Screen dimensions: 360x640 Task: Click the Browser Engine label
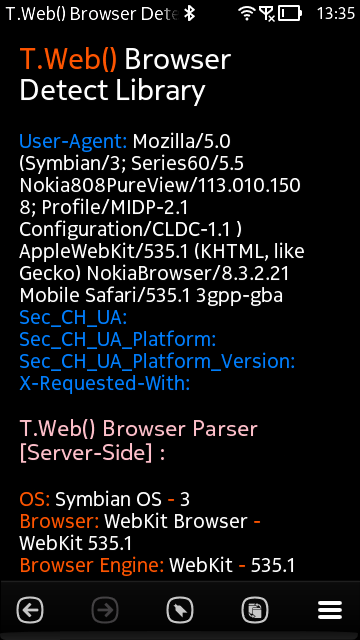91,565
